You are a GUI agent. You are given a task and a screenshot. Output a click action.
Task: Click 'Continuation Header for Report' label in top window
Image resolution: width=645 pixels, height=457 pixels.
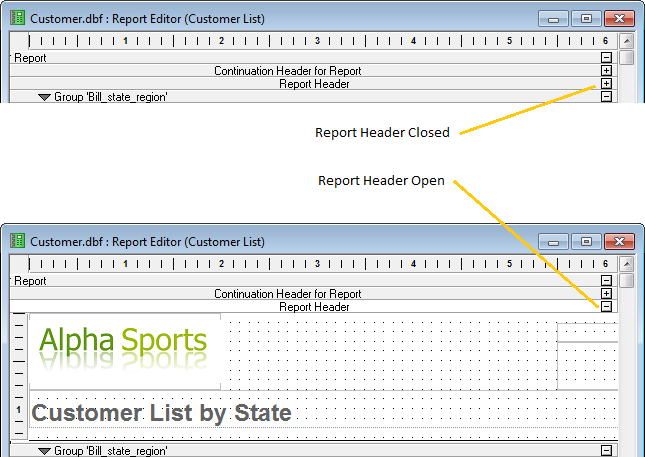[x=288, y=71]
